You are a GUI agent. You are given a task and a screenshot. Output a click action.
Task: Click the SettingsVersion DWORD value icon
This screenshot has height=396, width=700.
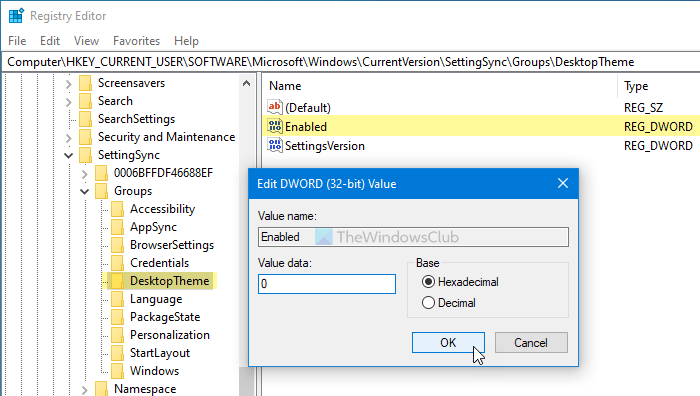(275, 146)
